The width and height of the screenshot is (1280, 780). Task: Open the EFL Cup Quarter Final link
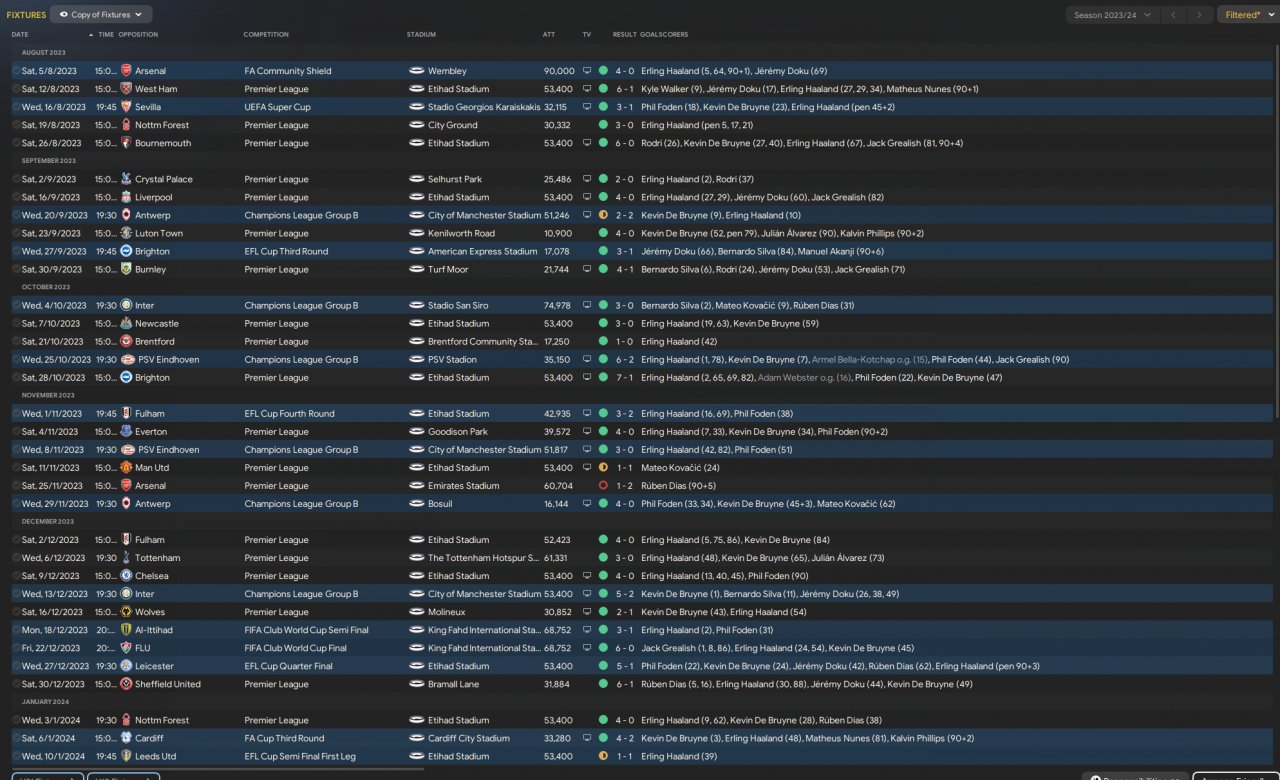click(x=289, y=666)
